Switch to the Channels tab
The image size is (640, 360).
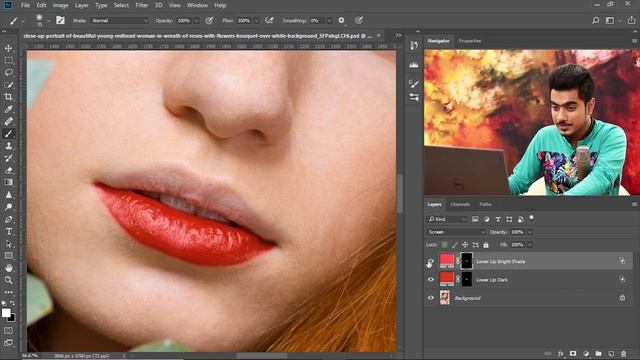pos(460,204)
